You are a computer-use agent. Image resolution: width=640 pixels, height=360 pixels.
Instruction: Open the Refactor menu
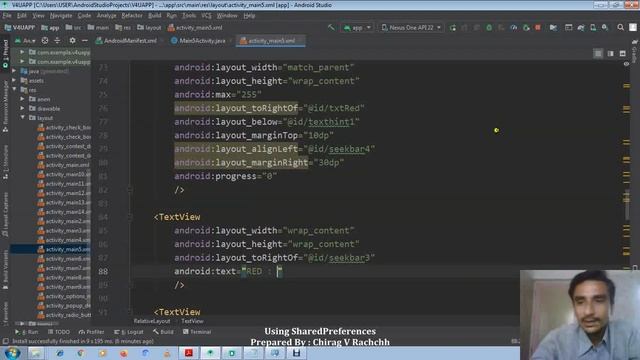tap(132, 16)
